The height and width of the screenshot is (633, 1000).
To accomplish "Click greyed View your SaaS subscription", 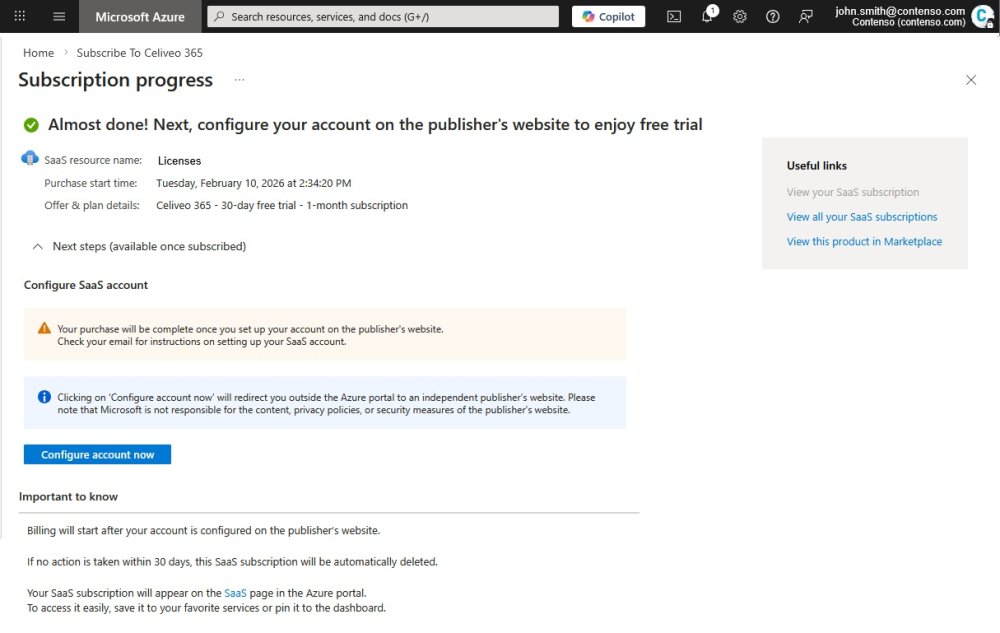I will (x=853, y=192).
